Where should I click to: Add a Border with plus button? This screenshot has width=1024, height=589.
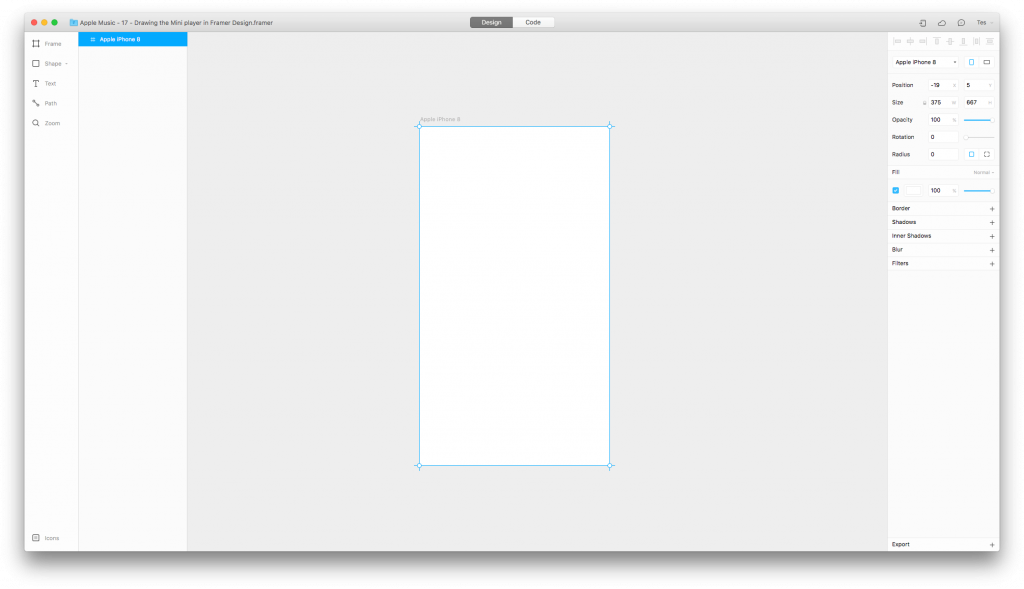(x=992, y=209)
